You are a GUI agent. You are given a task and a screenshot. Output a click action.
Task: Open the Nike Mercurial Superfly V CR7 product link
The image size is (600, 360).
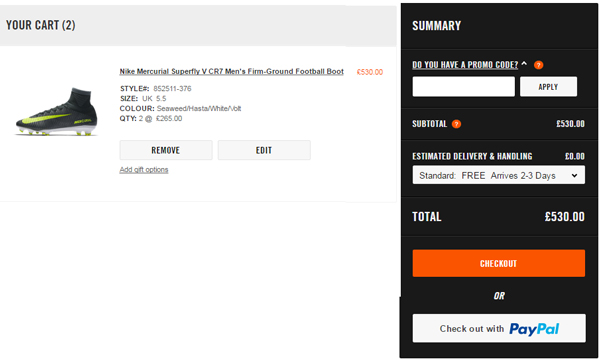[232, 72]
